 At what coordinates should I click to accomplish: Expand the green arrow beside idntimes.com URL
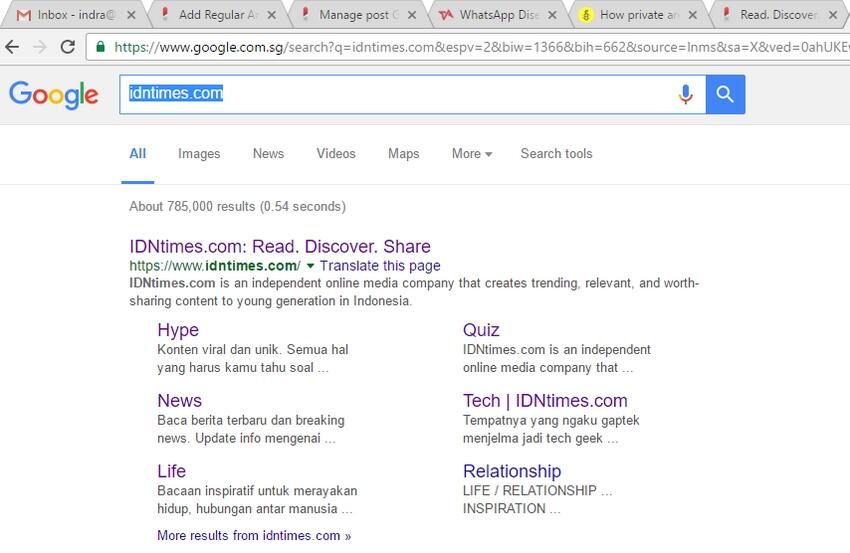click(x=310, y=266)
